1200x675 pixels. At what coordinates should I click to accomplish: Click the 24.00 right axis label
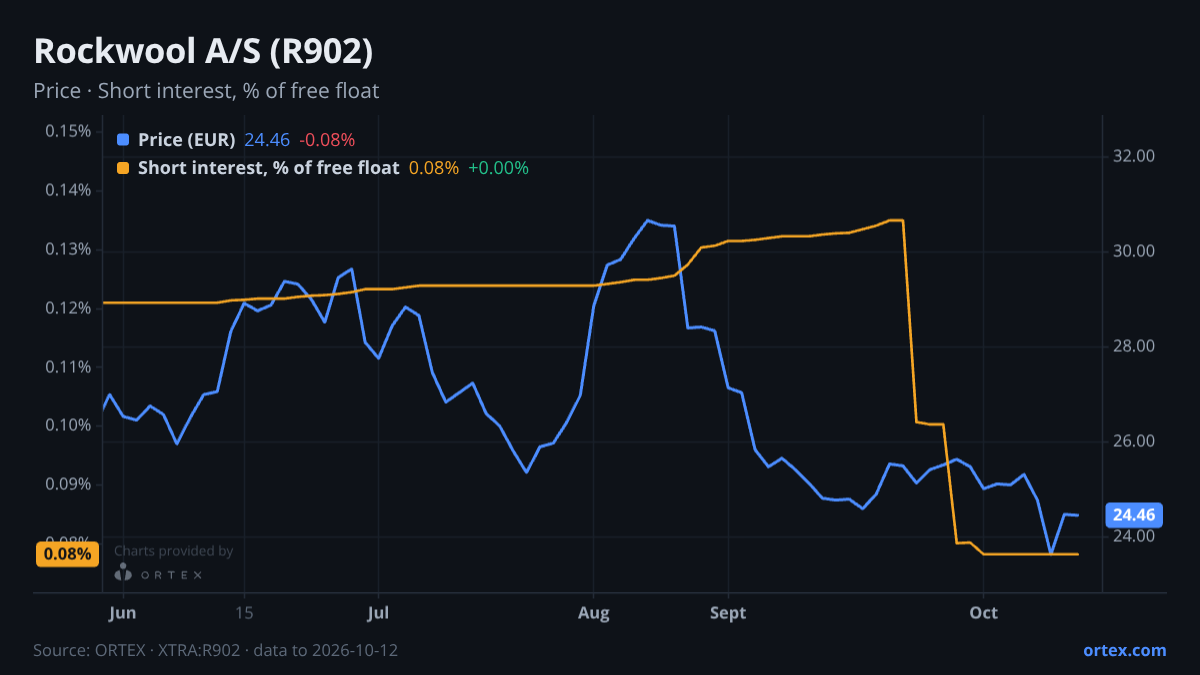1134,536
